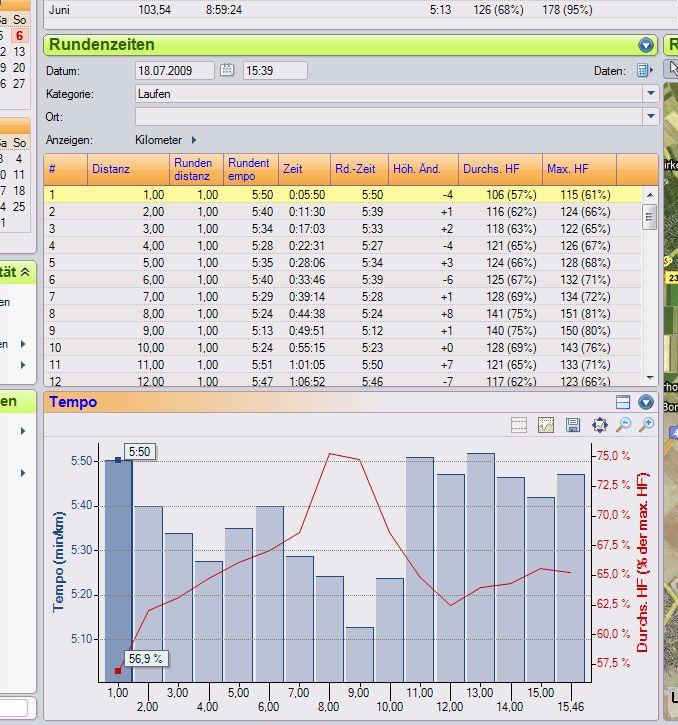Open the Ort dropdown arrow

(651, 116)
